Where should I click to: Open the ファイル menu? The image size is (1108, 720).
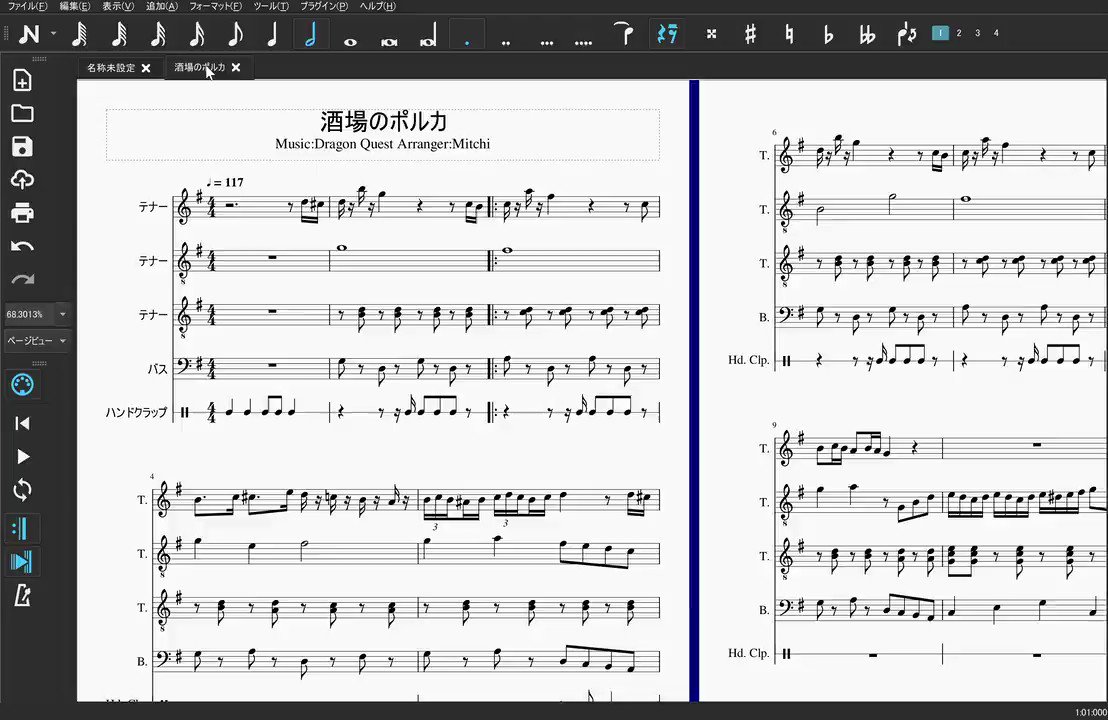27,6
